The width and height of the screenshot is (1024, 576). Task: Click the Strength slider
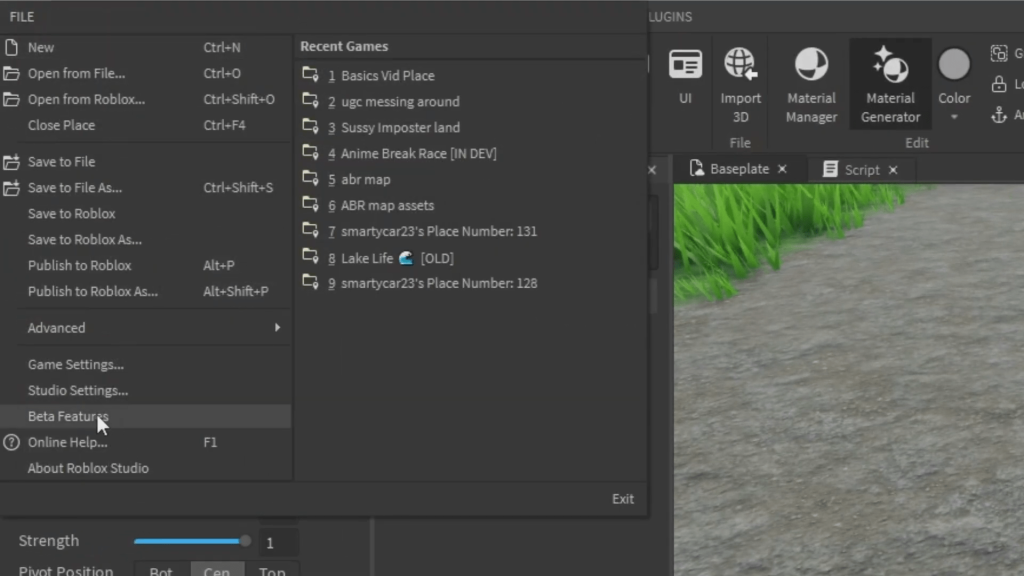coord(192,541)
